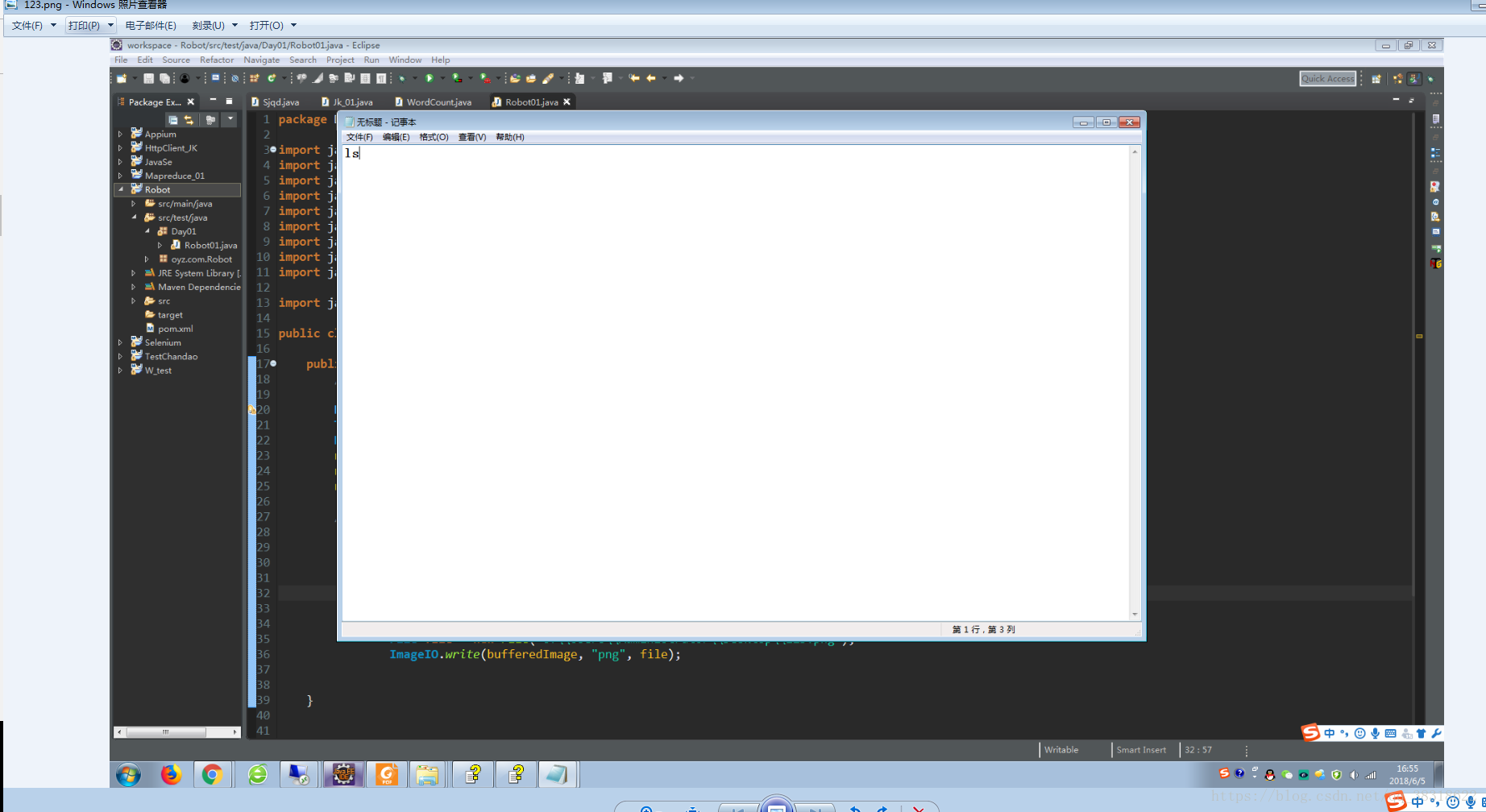1486x812 pixels.
Task: Click the Windows Start orb
Action: pyautogui.click(x=128, y=775)
